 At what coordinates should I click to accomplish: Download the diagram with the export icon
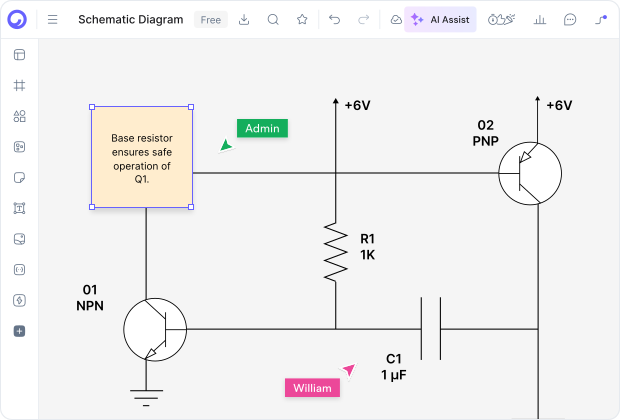point(244,19)
